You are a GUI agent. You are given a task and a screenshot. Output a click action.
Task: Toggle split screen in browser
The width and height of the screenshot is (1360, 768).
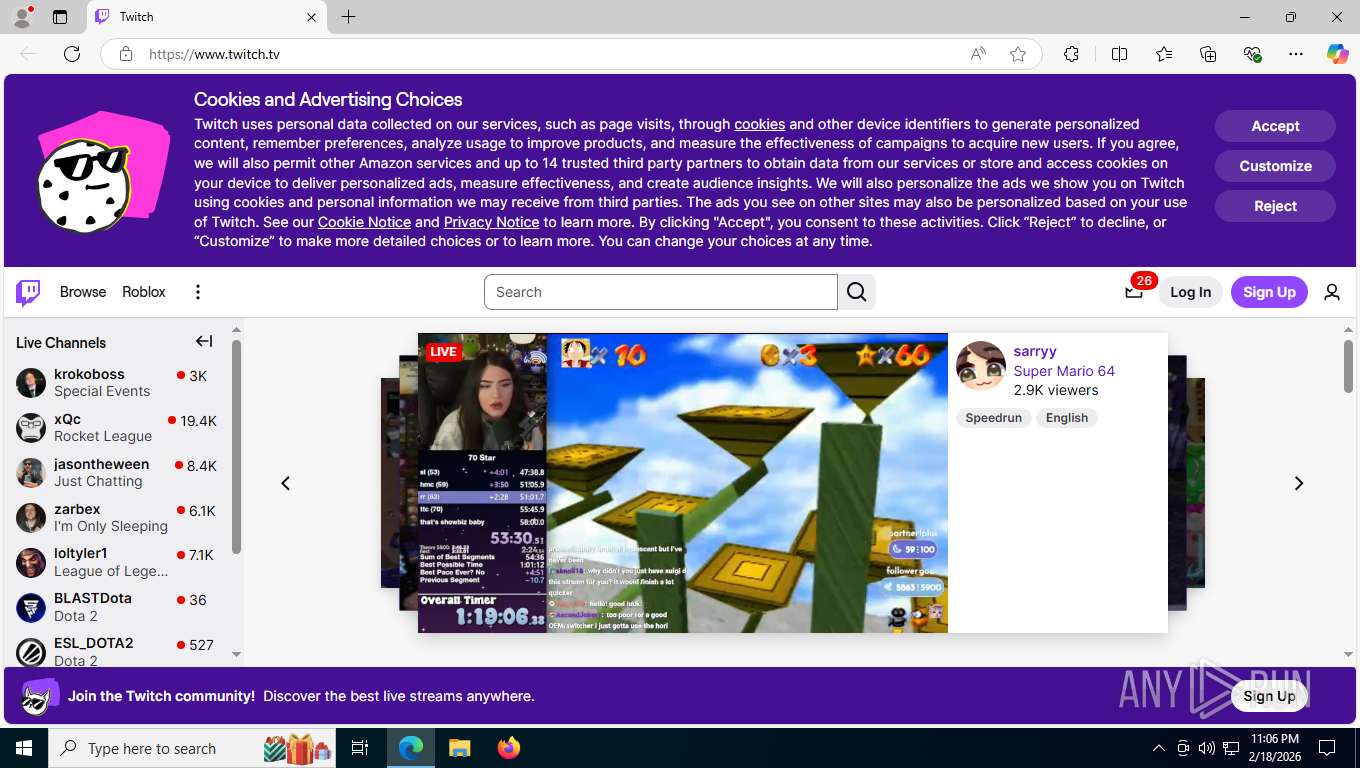point(1119,54)
